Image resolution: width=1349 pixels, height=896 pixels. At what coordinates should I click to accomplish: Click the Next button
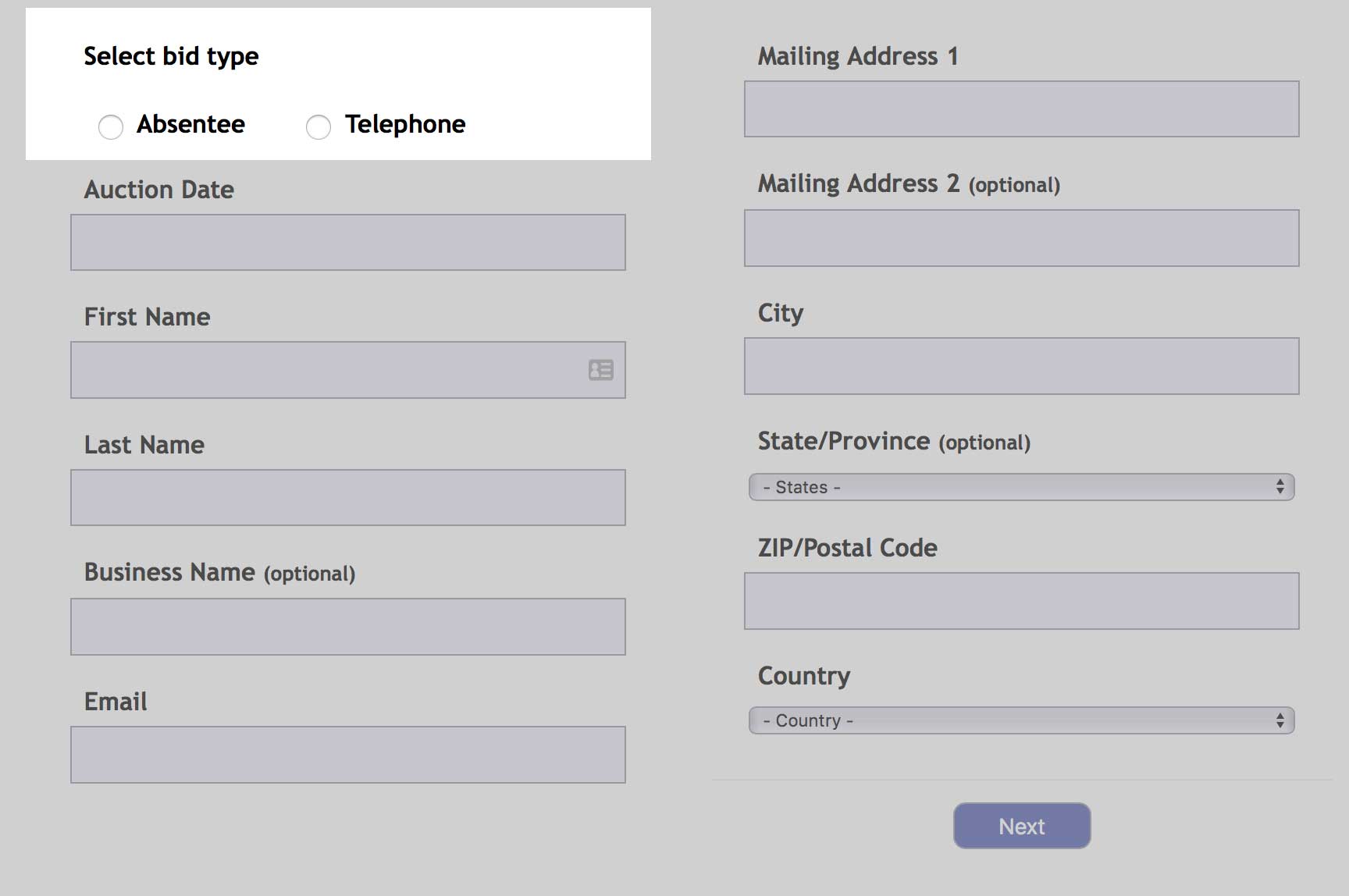[1022, 826]
